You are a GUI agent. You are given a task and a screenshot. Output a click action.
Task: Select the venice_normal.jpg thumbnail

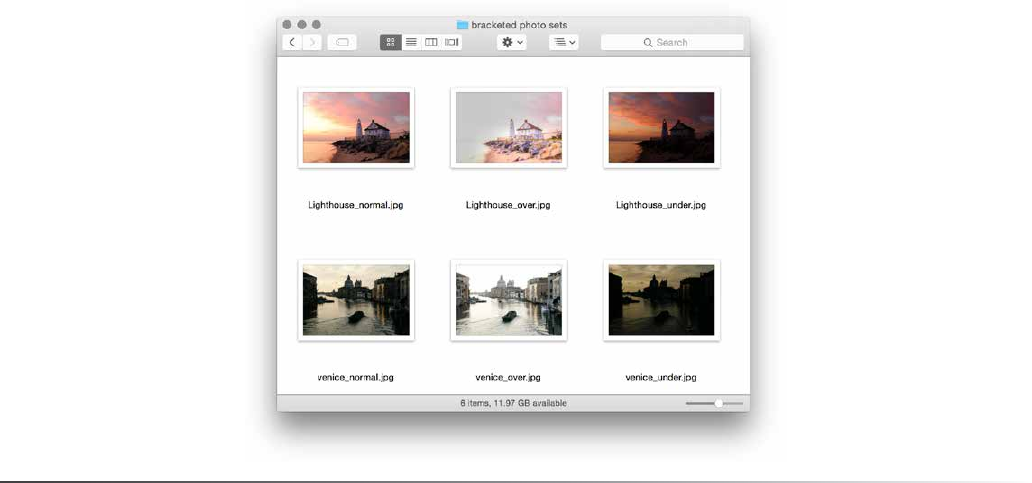pos(356,300)
